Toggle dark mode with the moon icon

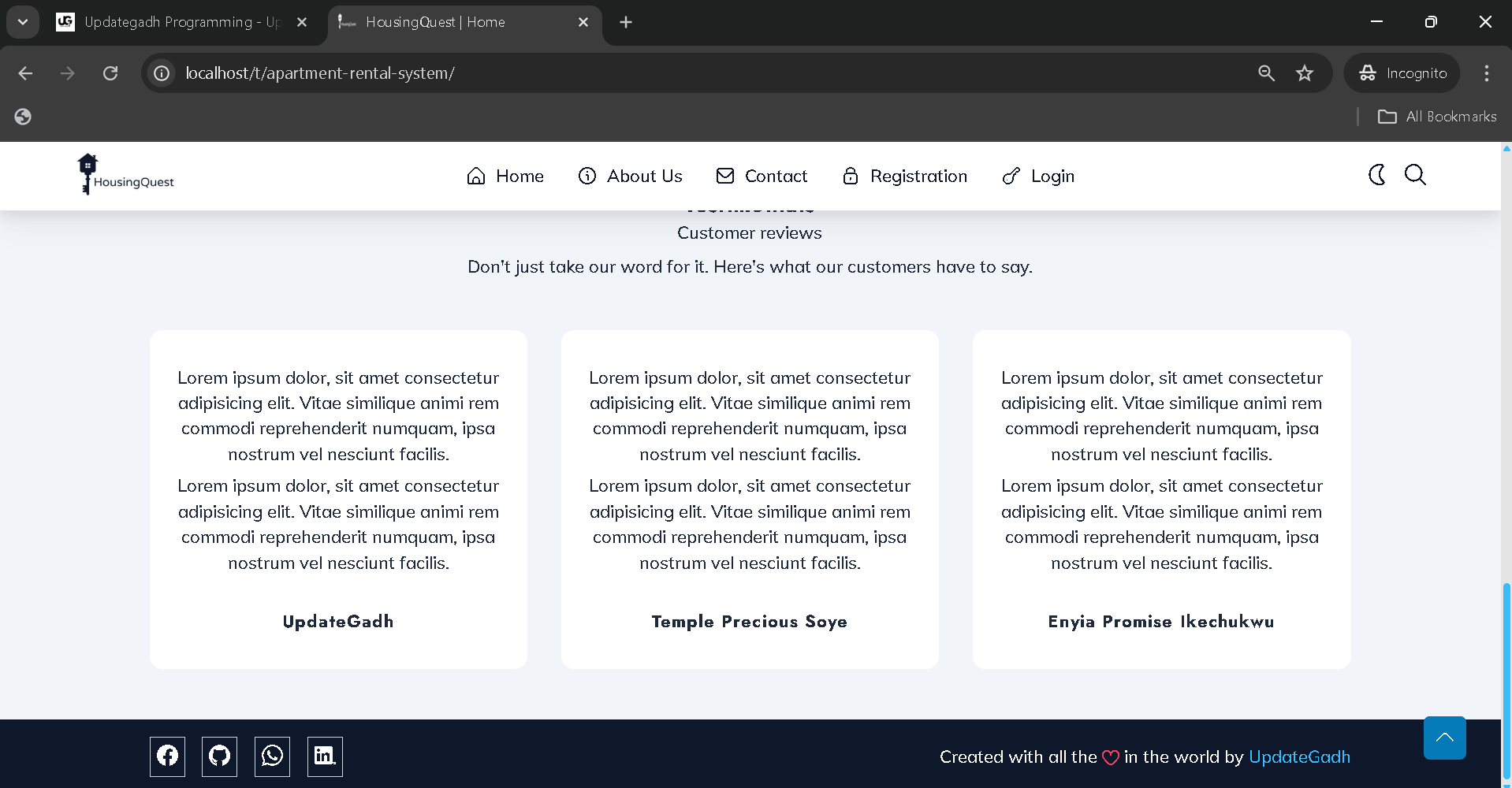(1376, 175)
